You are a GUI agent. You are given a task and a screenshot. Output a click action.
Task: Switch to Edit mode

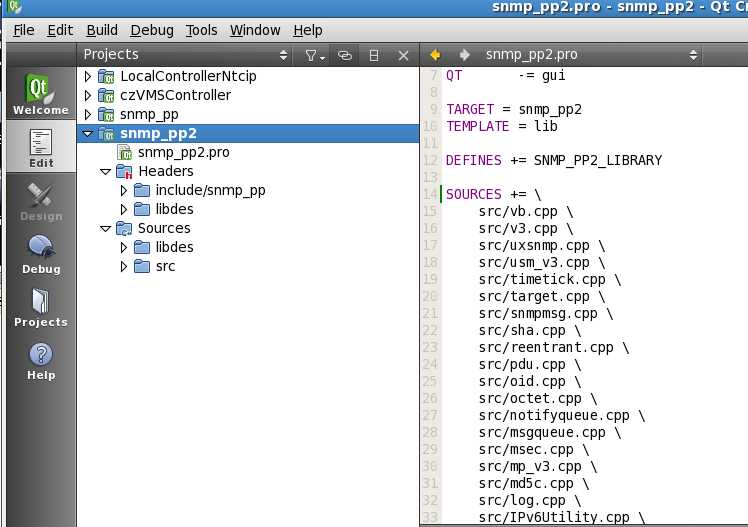pos(41,147)
